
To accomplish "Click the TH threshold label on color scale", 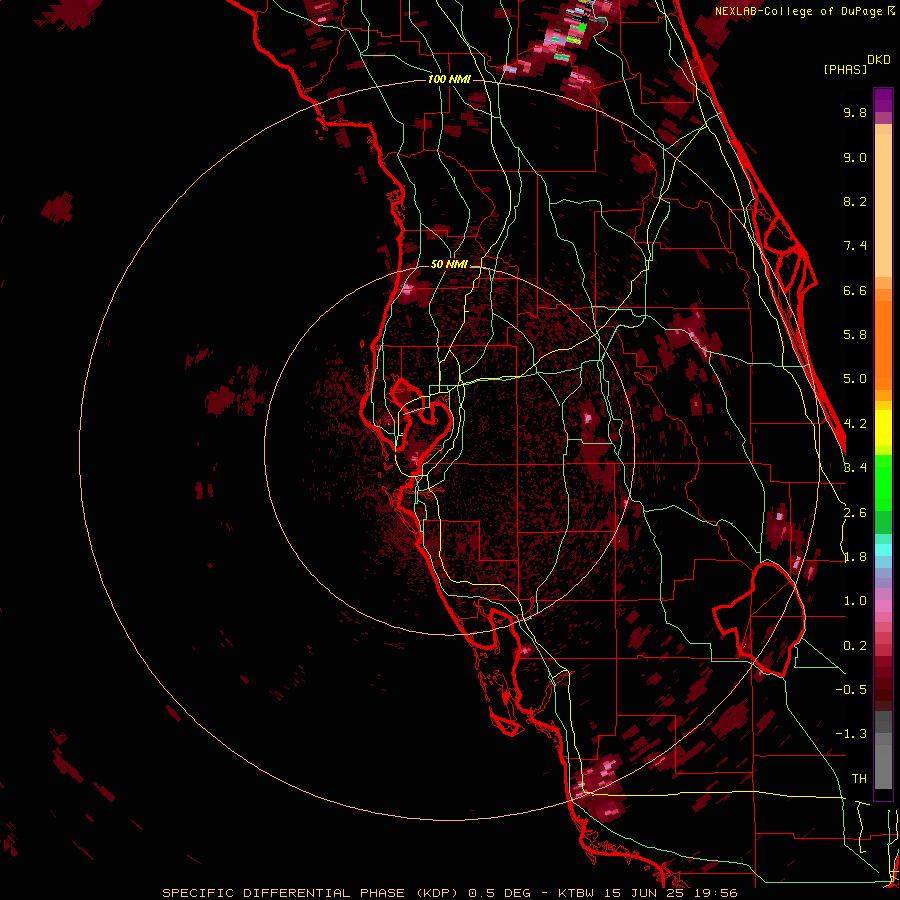I will 859,779.
